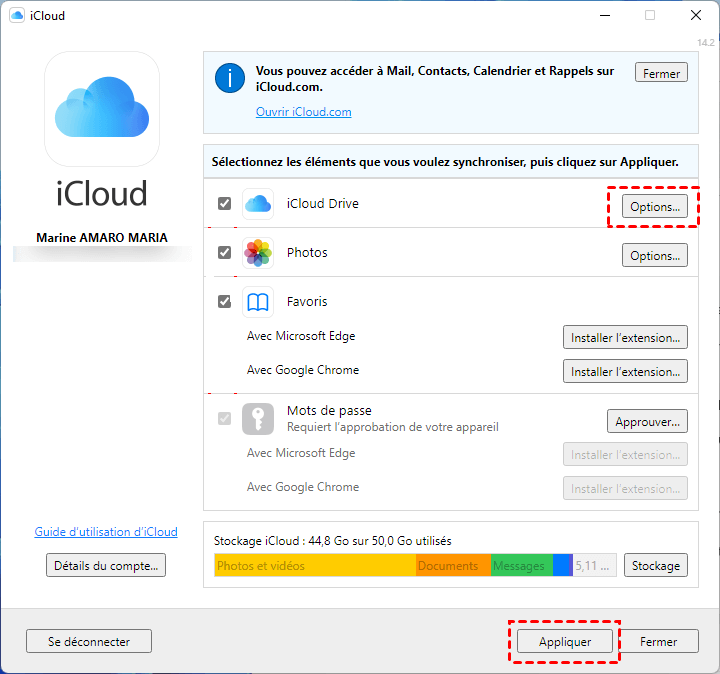Click 'Avec Microsoft Edge' under Mots de passe

pos(301,453)
